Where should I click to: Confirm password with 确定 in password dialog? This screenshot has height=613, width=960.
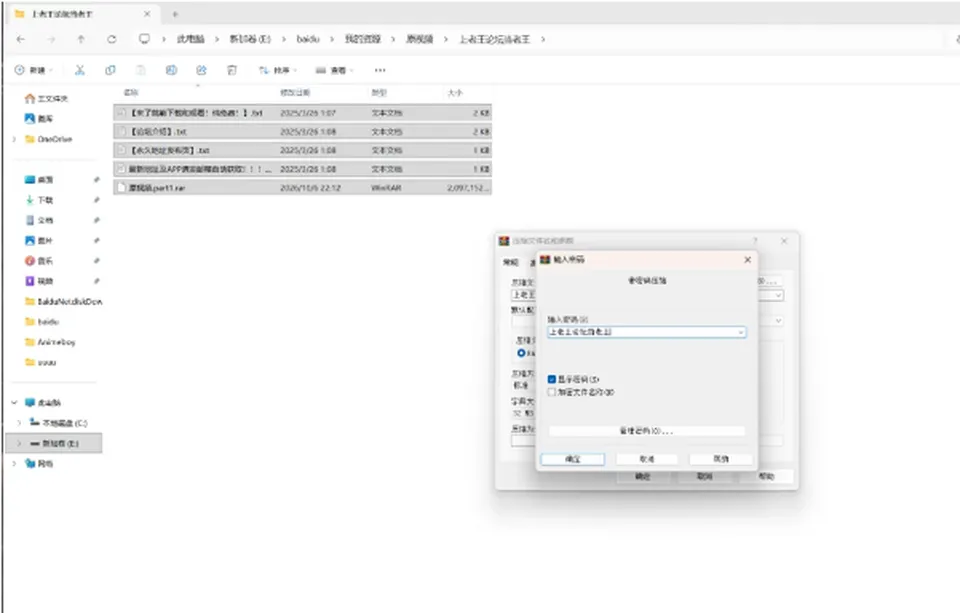[x=572, y=459]
